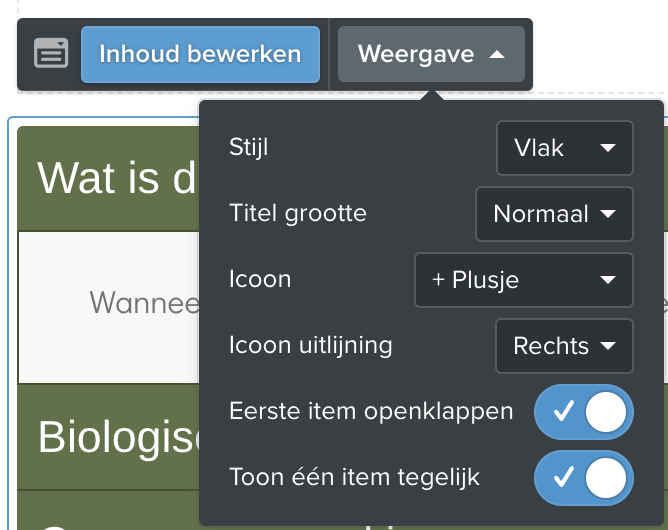The height and width of the screenshot is (530, 668).
Task: Open Icoon dropdown showing Plusje
Action: pyautogui.click(x=524, y=280)
